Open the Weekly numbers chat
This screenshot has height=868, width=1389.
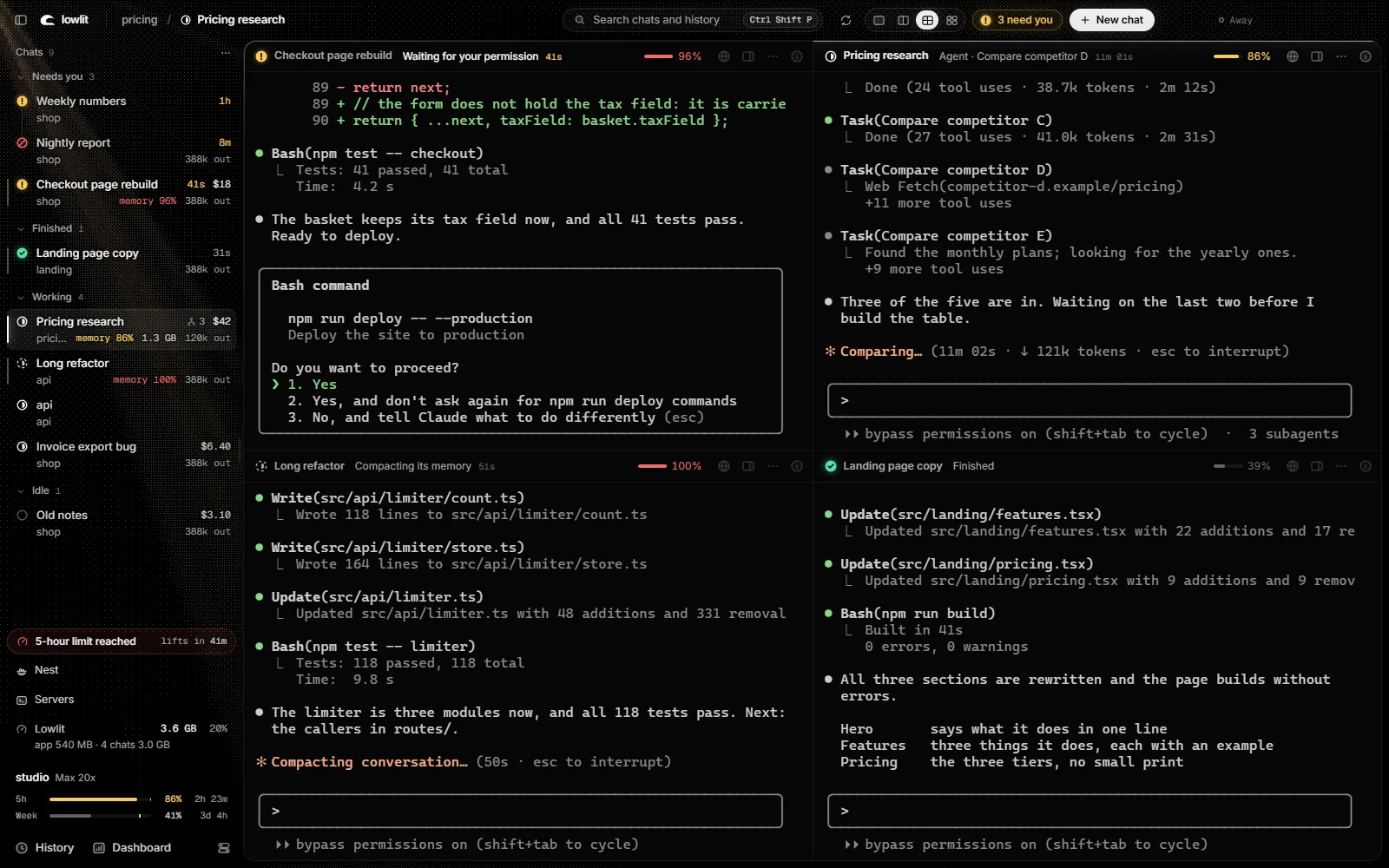tap(122, 109)
